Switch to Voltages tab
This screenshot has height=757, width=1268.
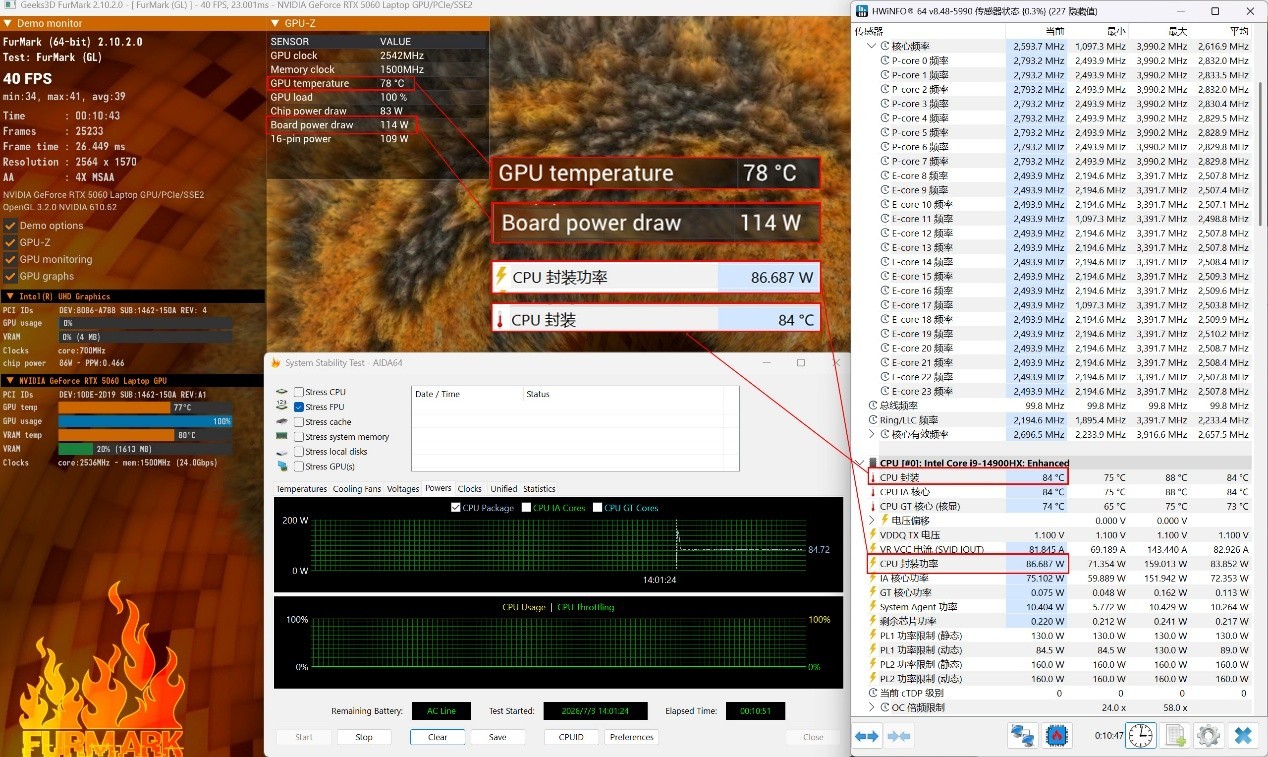(x=403, y=489)
